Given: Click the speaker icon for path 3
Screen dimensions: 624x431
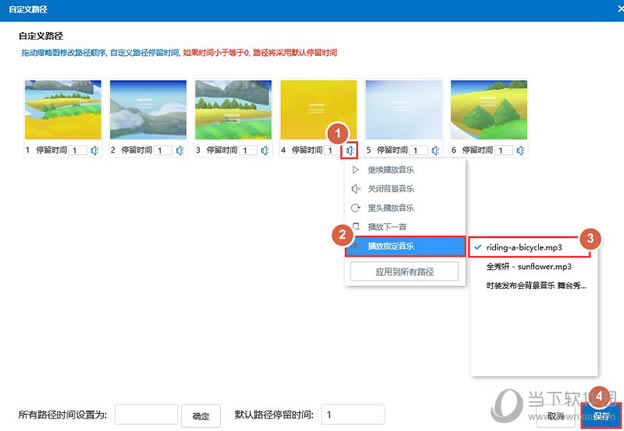Looking at the screenshot, I should click(x=265, y=150).
